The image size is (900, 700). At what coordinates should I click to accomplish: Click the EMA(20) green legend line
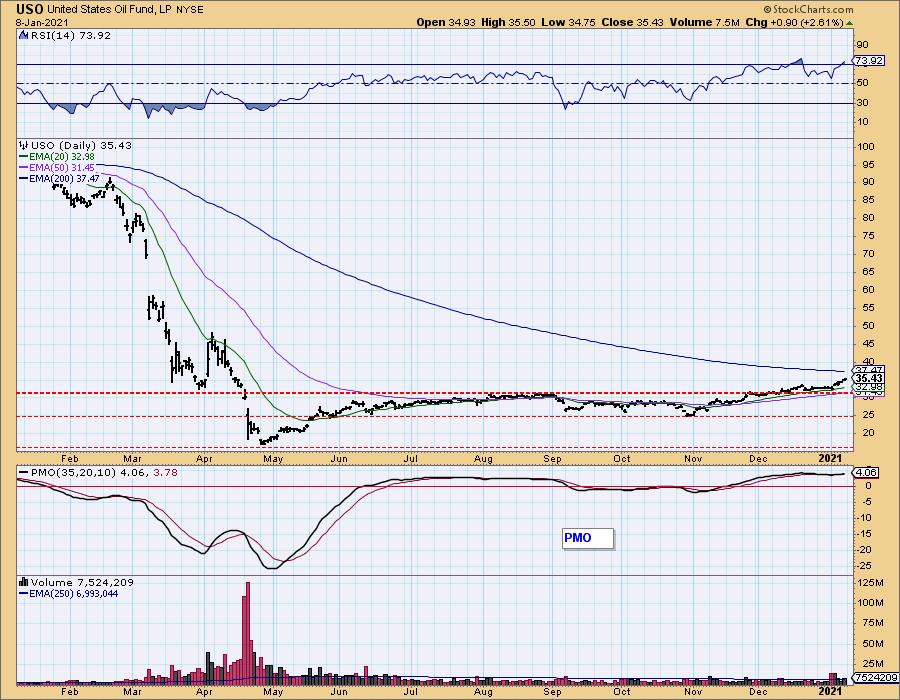click(x=23, y=157)
